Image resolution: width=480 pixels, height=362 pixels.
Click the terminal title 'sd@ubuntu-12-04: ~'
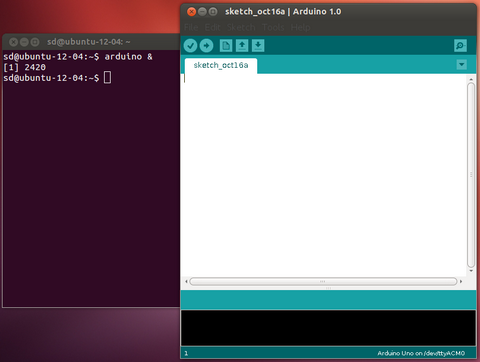point(89,42)
